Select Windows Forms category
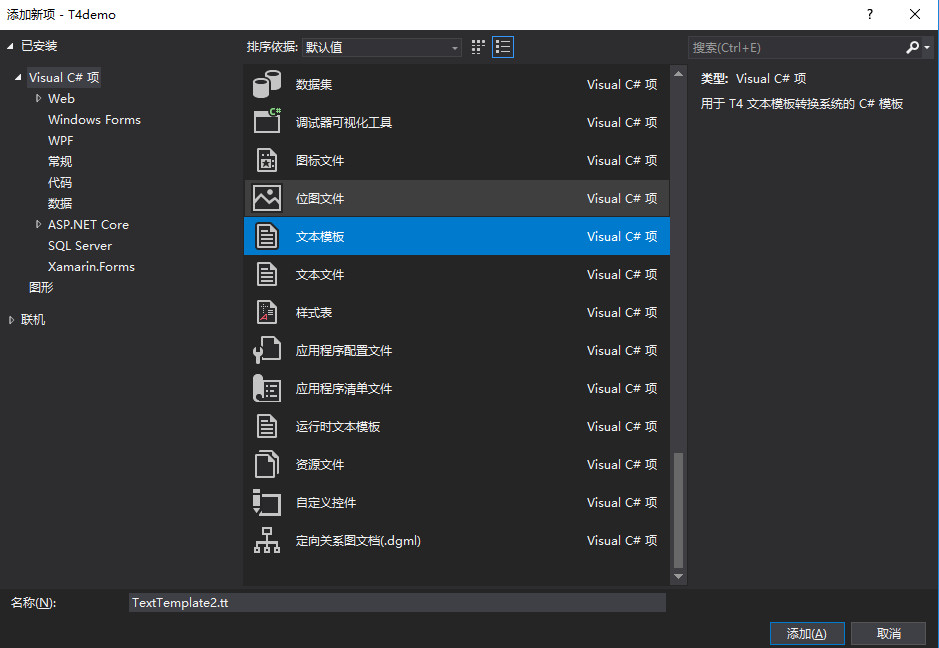939x648 pixels. [x=94, y=119]
